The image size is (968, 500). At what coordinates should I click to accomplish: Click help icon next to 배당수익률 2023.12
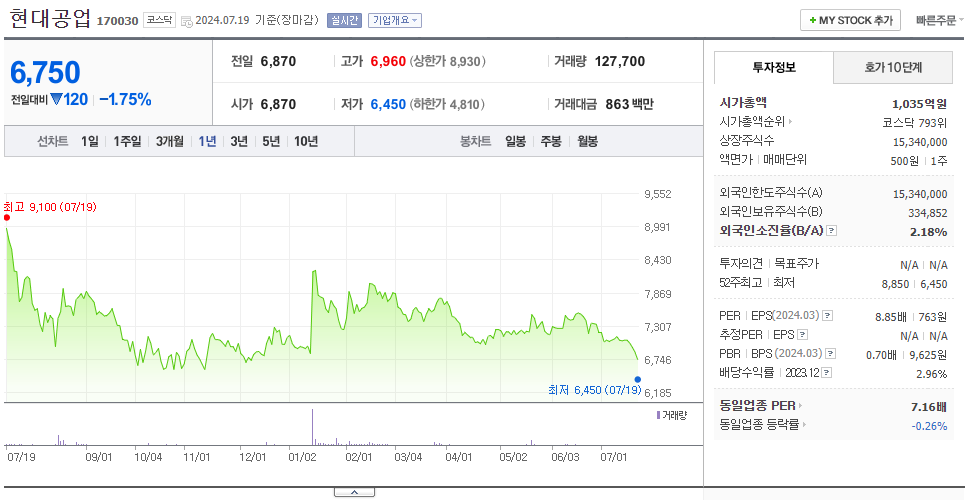[827, 373]
